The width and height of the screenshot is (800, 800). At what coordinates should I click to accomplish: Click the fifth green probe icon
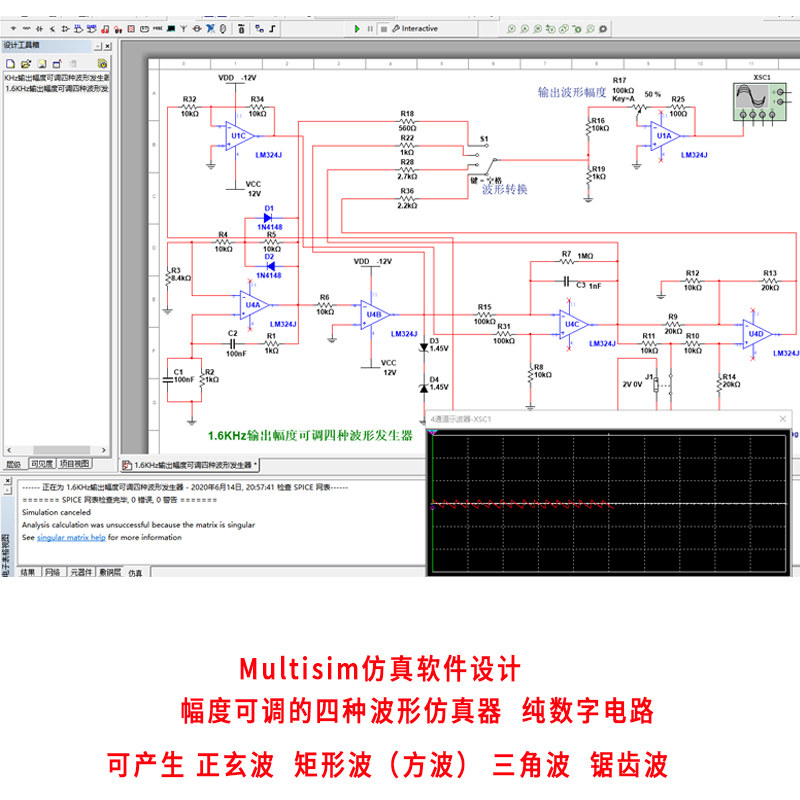(x=564, y=29)
